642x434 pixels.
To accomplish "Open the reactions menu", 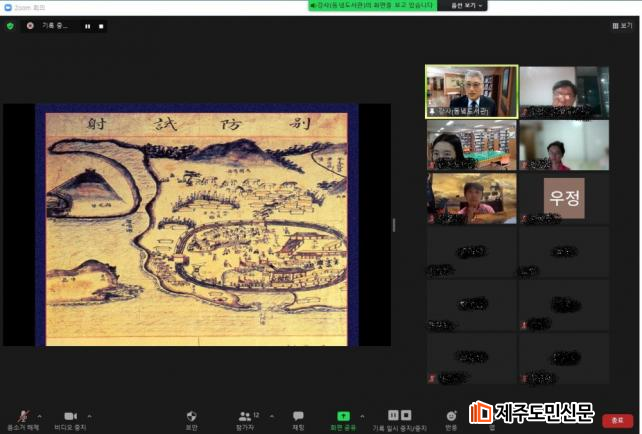I will tap(451, 416).
